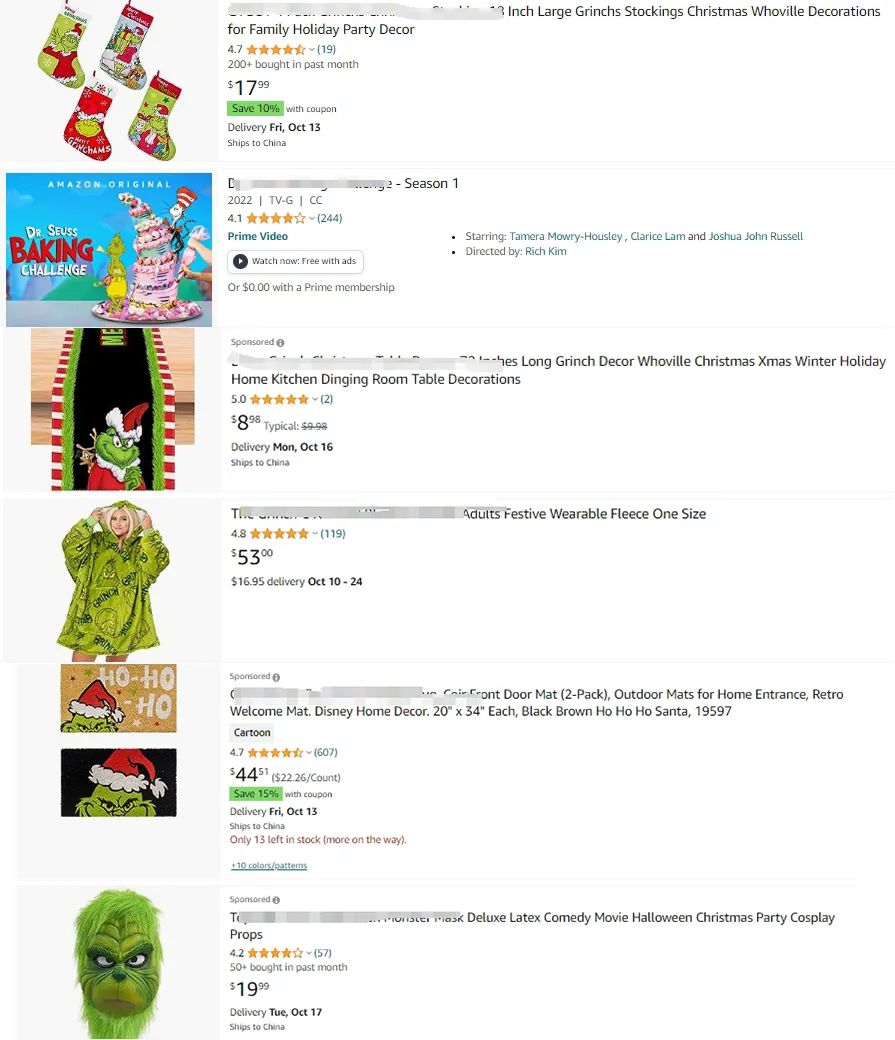Click the star rating of the Baking Challenge show
This screenshot has height=1040, width=895.
(x=276, y=218)
